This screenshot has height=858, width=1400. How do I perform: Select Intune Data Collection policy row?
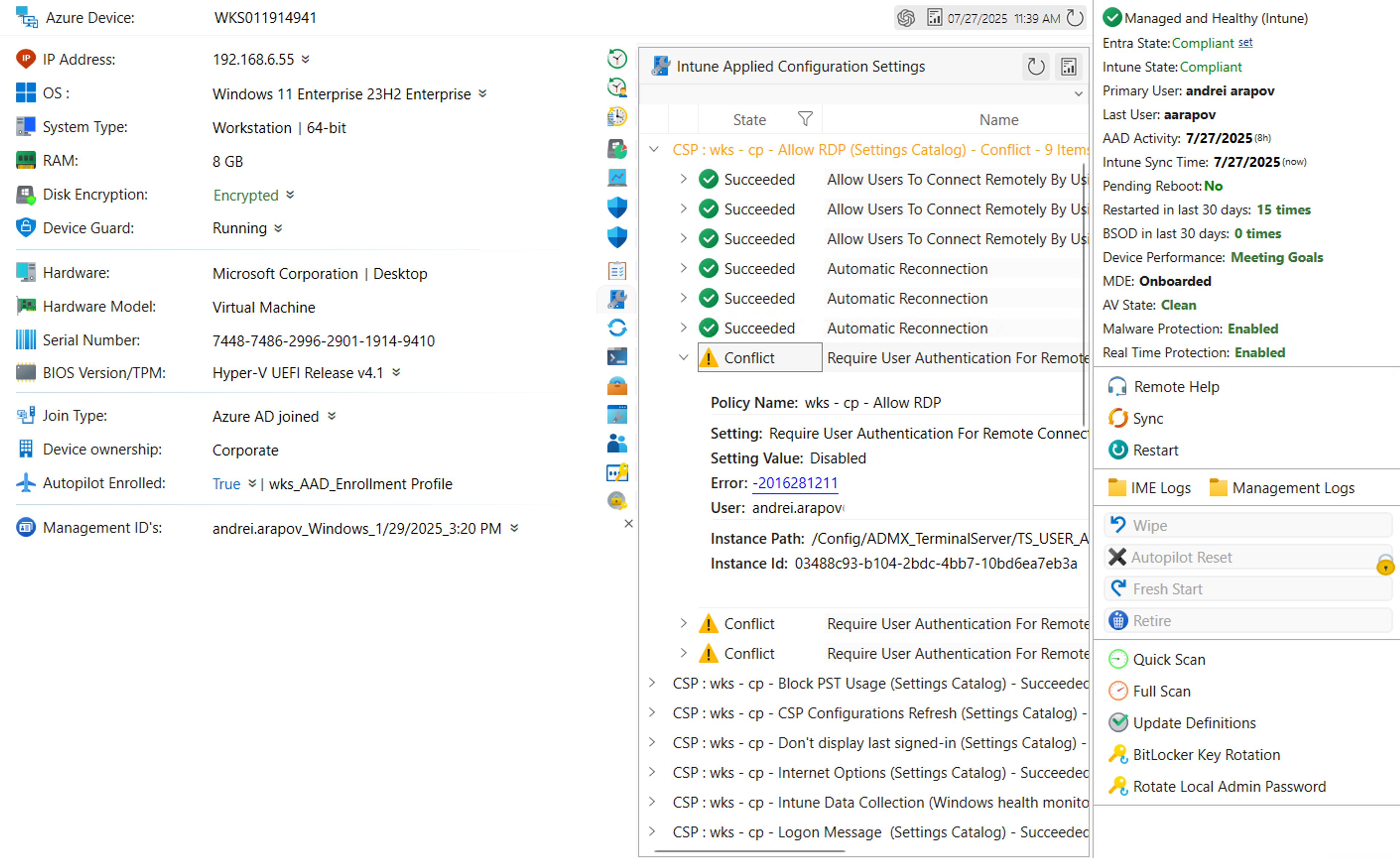coord(880,802)
